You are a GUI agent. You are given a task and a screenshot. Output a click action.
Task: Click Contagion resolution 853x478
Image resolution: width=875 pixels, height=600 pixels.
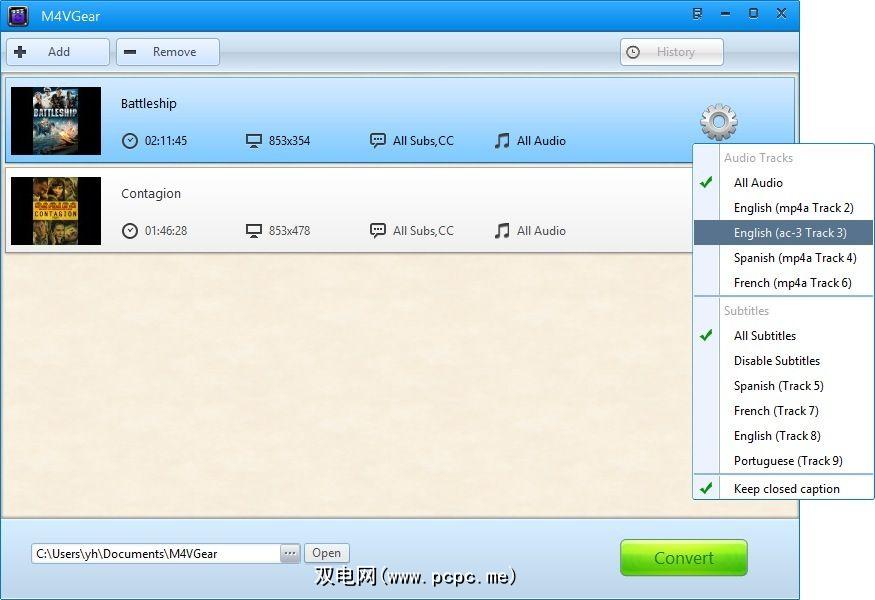pos(289,231)
